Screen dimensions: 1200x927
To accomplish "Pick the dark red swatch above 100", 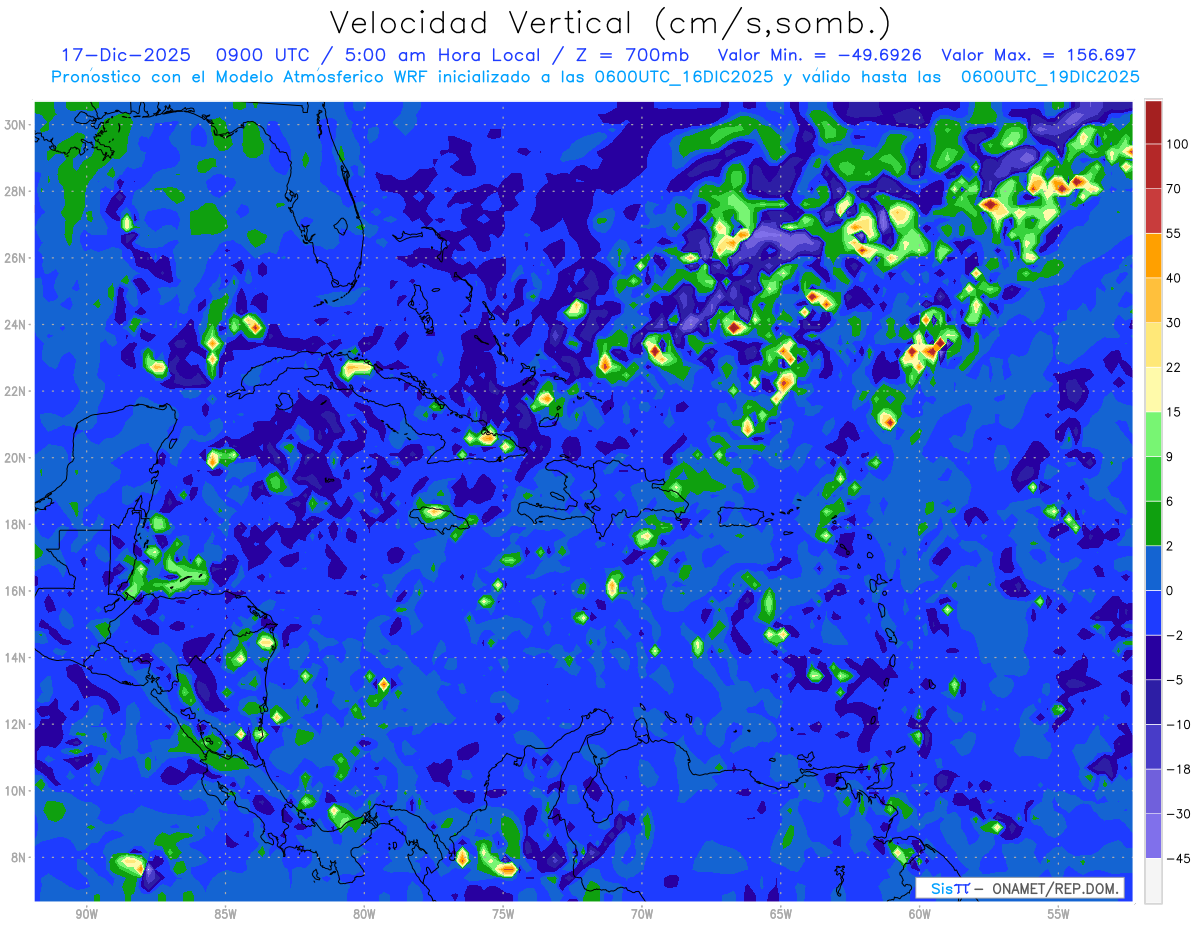I will coord(1153,122).
